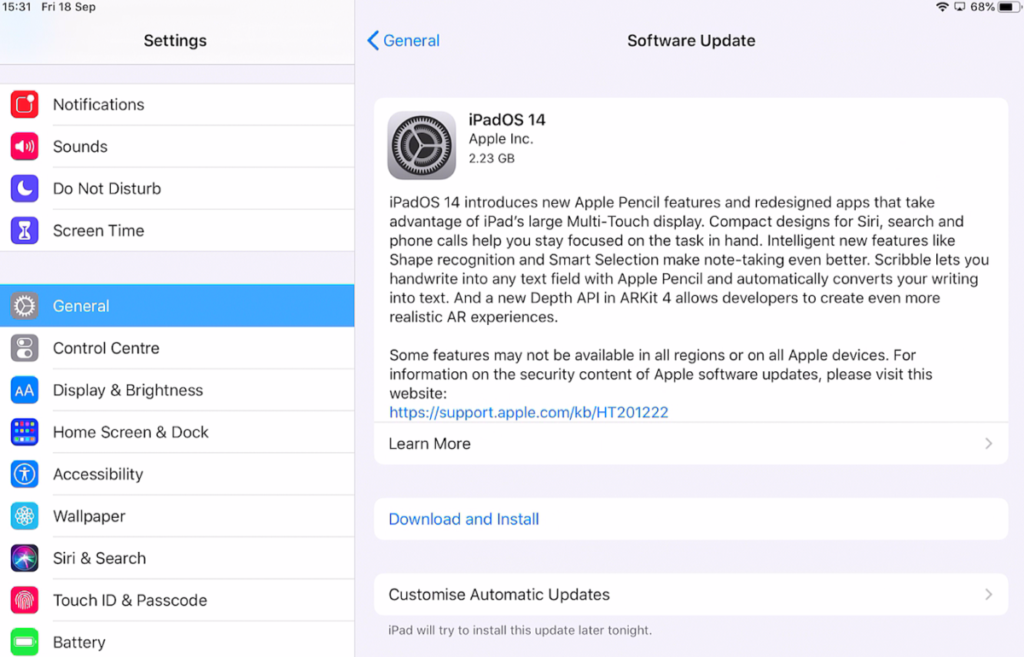Tap the Settings sidebar title
Image resolution: width=1024 pixels, height=657 pixels.
tap(175, 40)
